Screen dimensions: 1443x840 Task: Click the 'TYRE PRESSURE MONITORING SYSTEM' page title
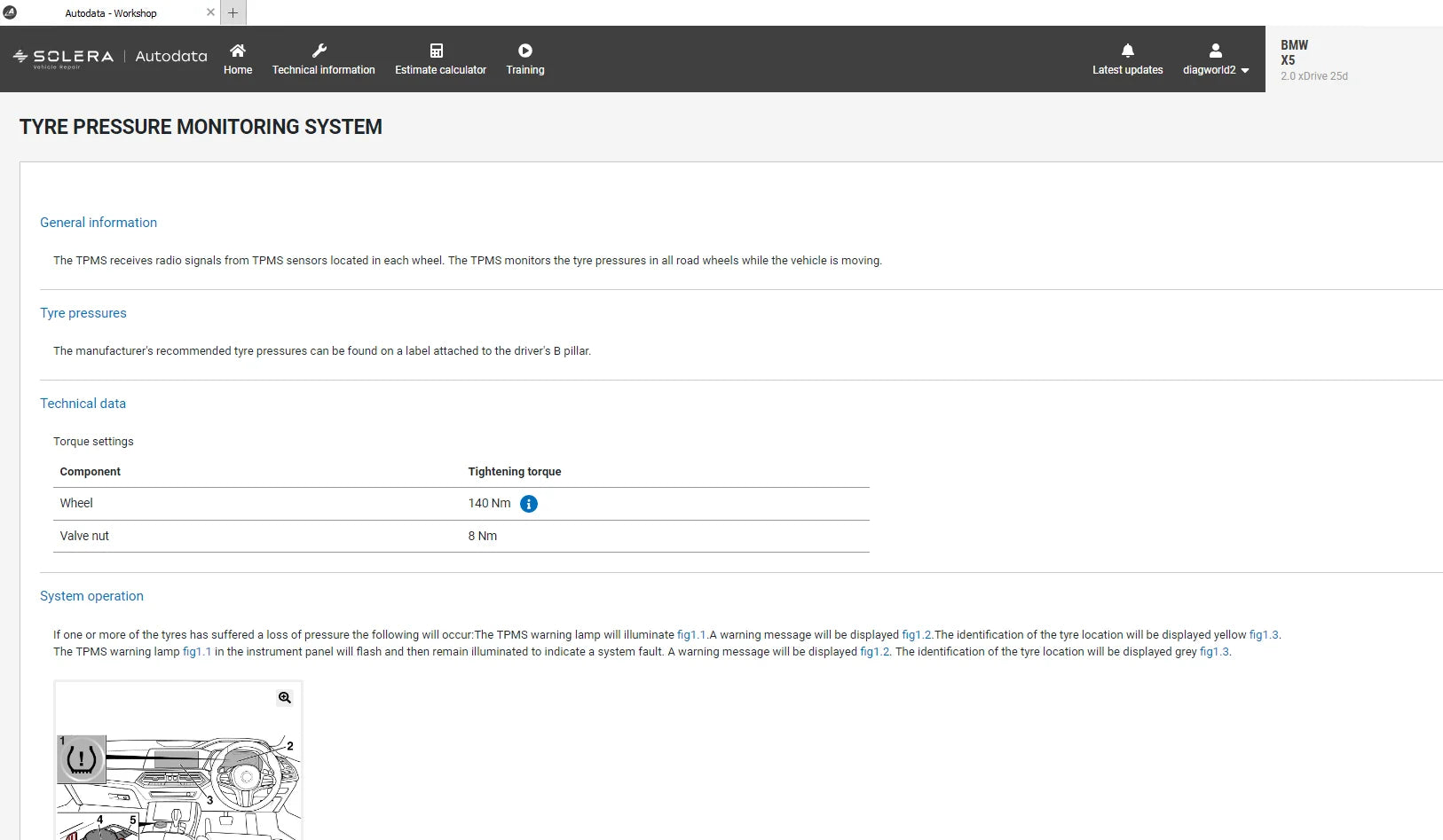click(x=201, y=127)
